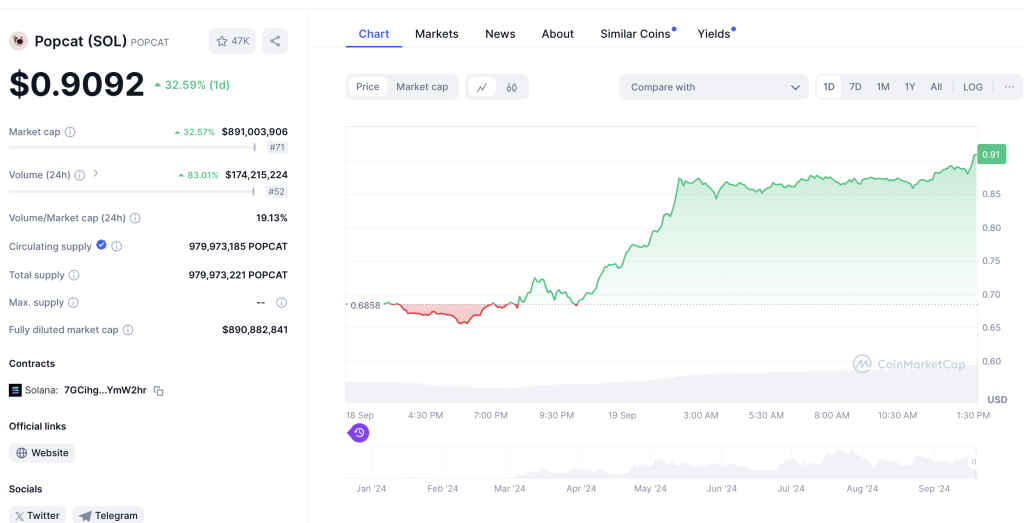Viewport: 1024px width, 523px height.
Task: Open the Similar Coins tab
Action: [x=635, y=34]
